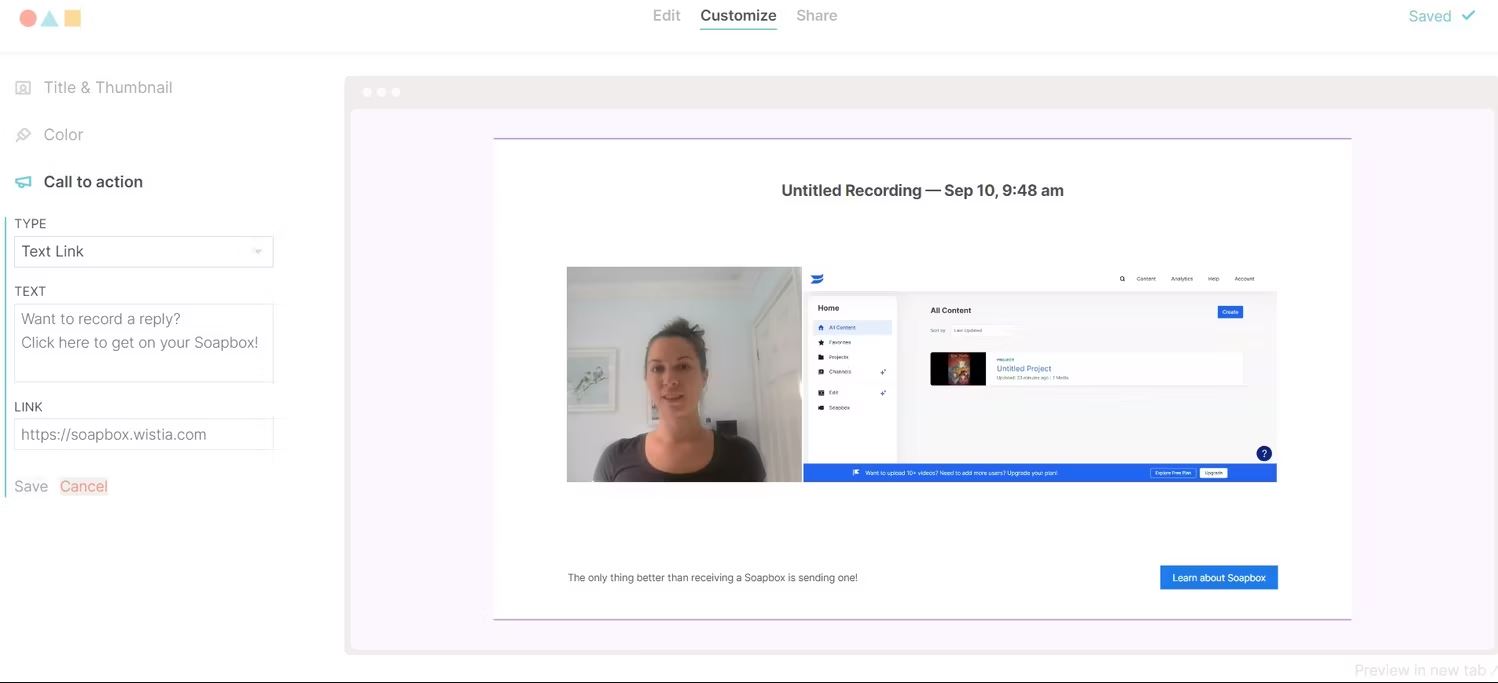This screenshot has width=1498, height=683.
Task: Click the project thumbnail in recorded screen
Action: click(x=957, y=368)
